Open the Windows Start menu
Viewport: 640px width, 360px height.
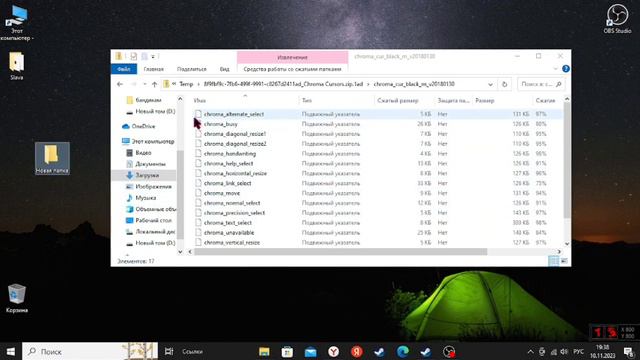(x=11, y=351)
